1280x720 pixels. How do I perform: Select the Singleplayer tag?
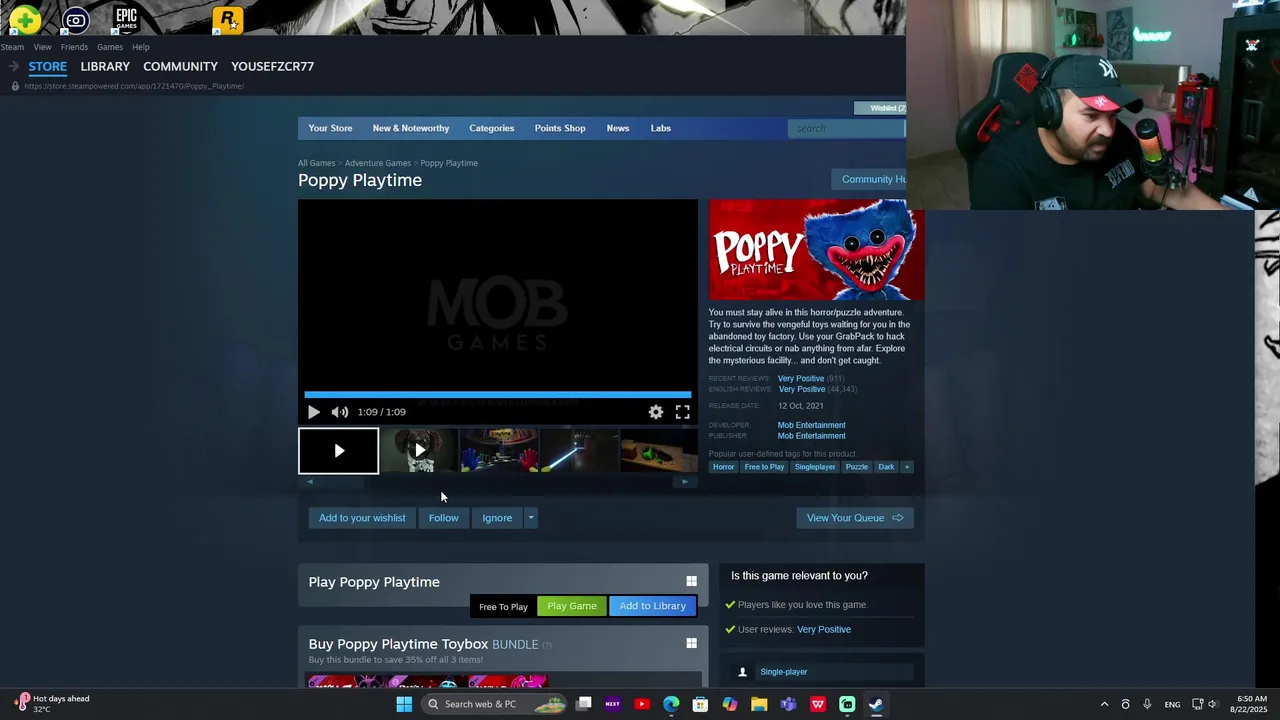pyautogui.click(x=815, y=467)
